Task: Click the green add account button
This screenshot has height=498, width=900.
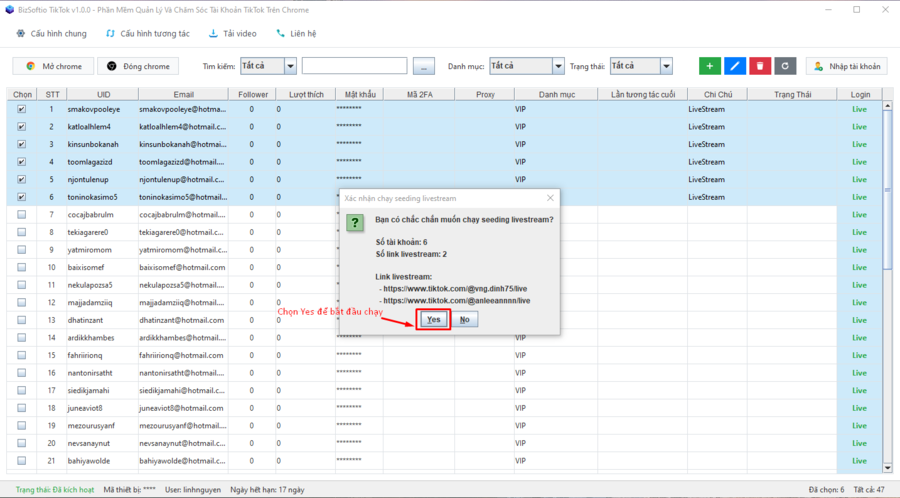Action: (710, 66)
